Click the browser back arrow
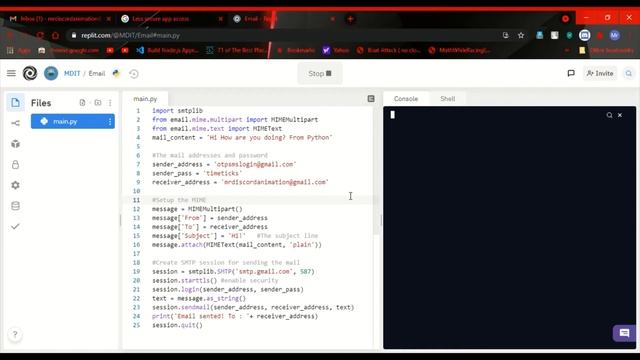 tap(10, 36)
